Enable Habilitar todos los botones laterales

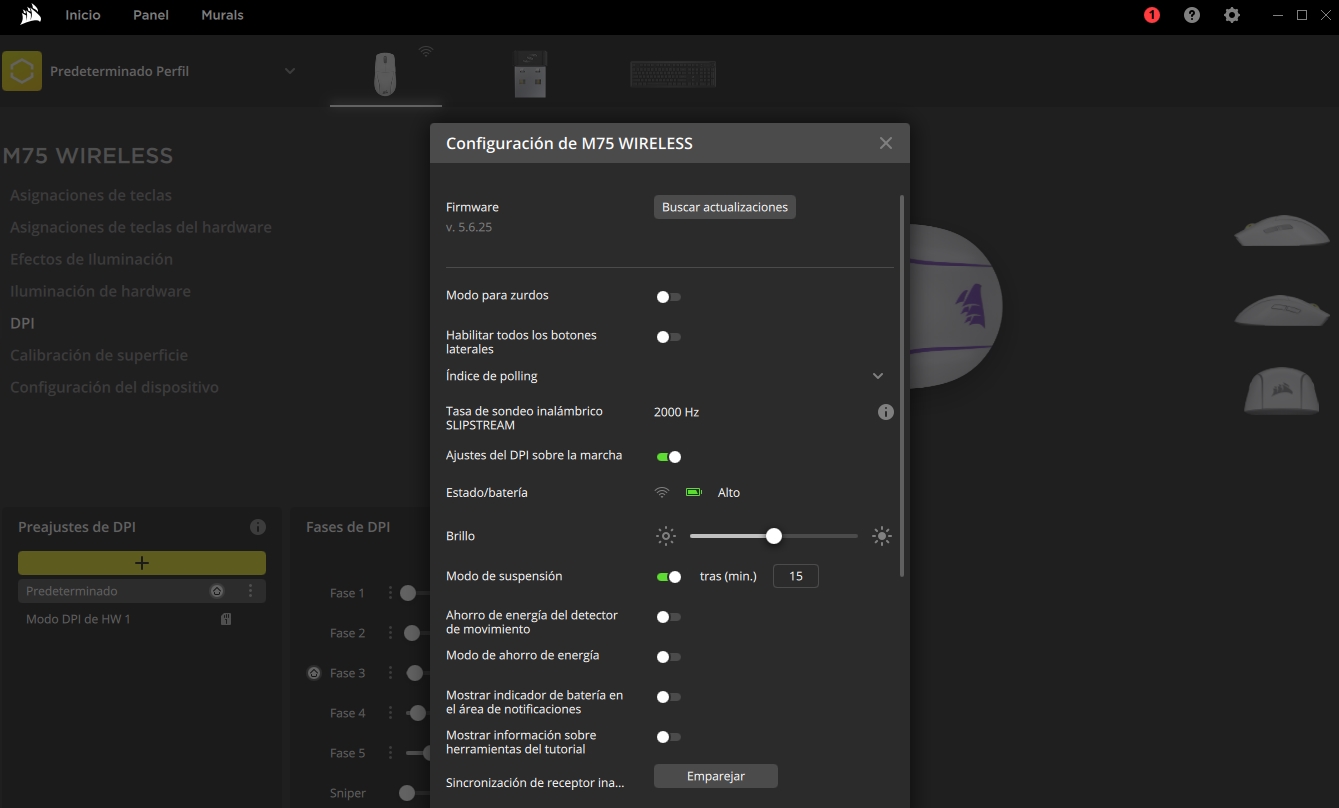tap(668, 337)
